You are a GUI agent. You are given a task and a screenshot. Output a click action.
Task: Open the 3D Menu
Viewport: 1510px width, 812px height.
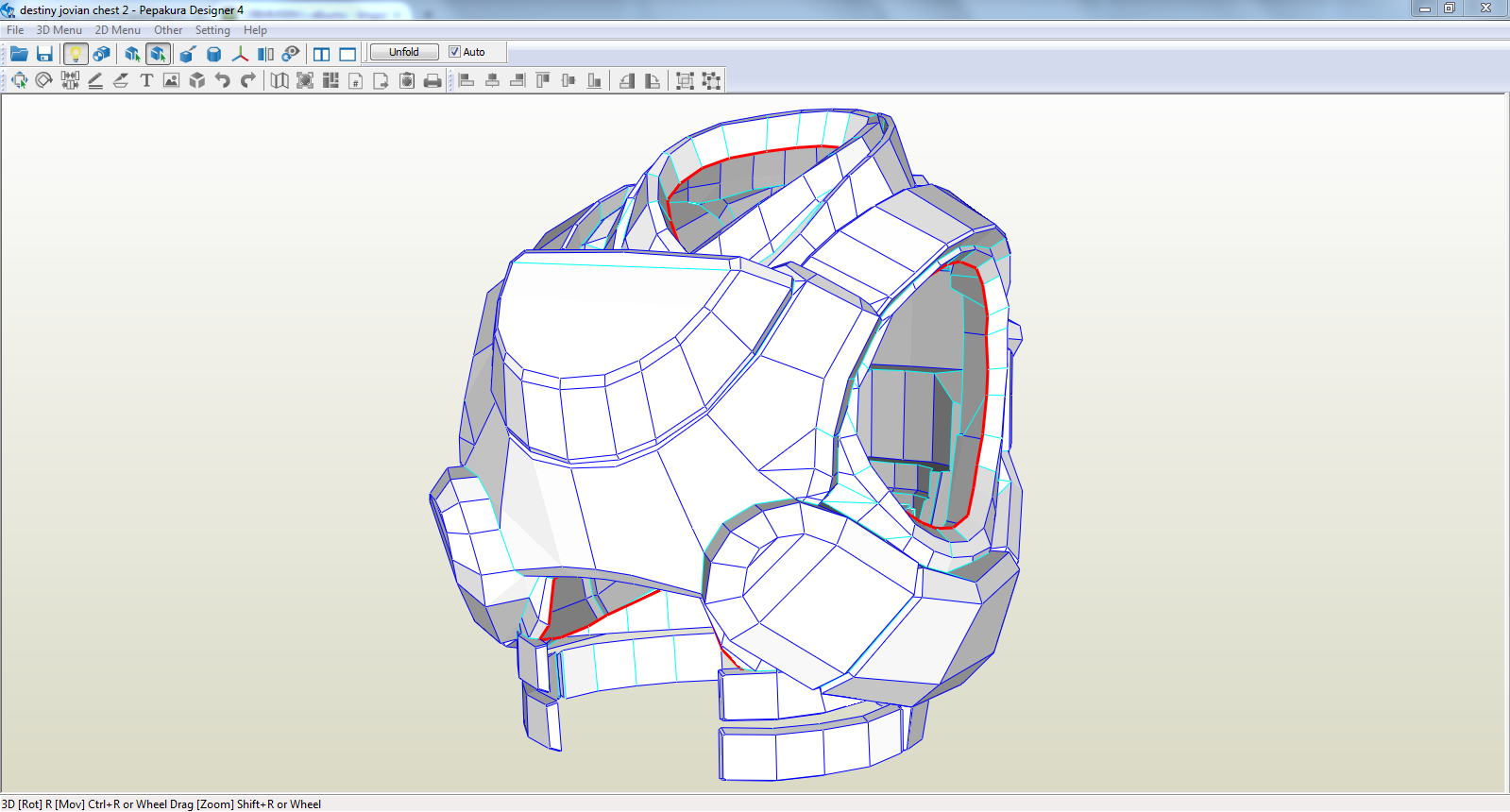point(59,30)
